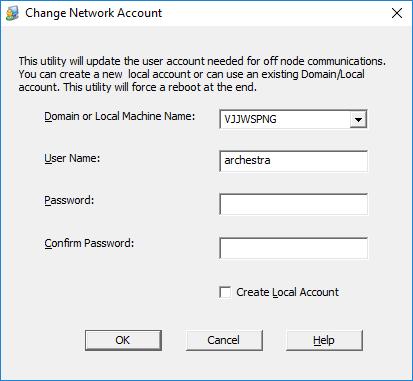This screenshot has width=413, height=381.
Task: Click the Create Local Account label text
Action: click(287, 292)
